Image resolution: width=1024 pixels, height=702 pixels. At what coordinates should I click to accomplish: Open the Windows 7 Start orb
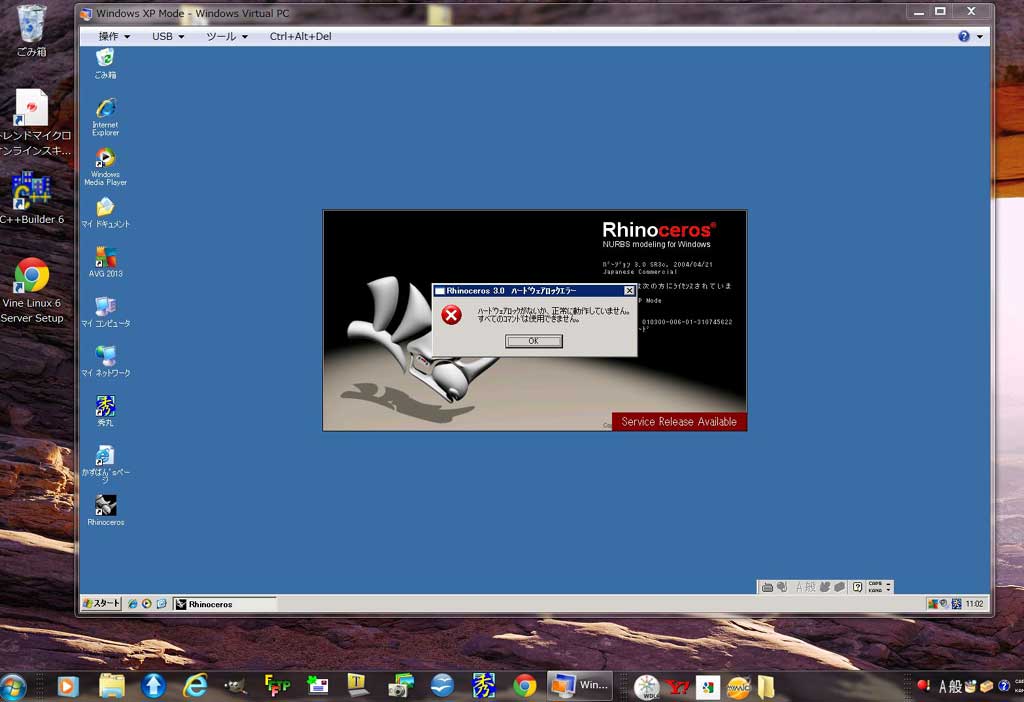pos(13,686)
